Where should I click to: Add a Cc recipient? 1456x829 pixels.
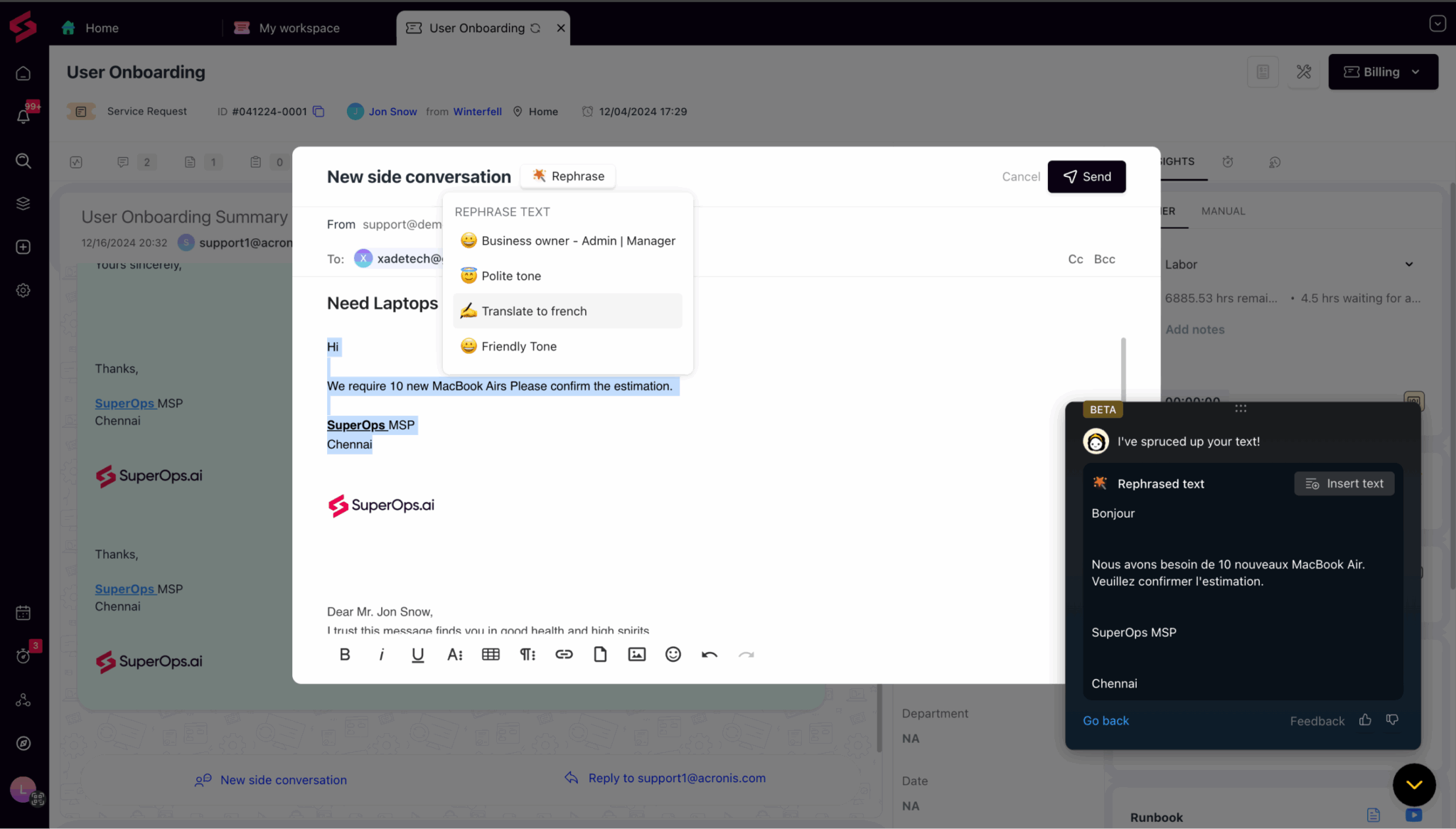[1075, 260]
